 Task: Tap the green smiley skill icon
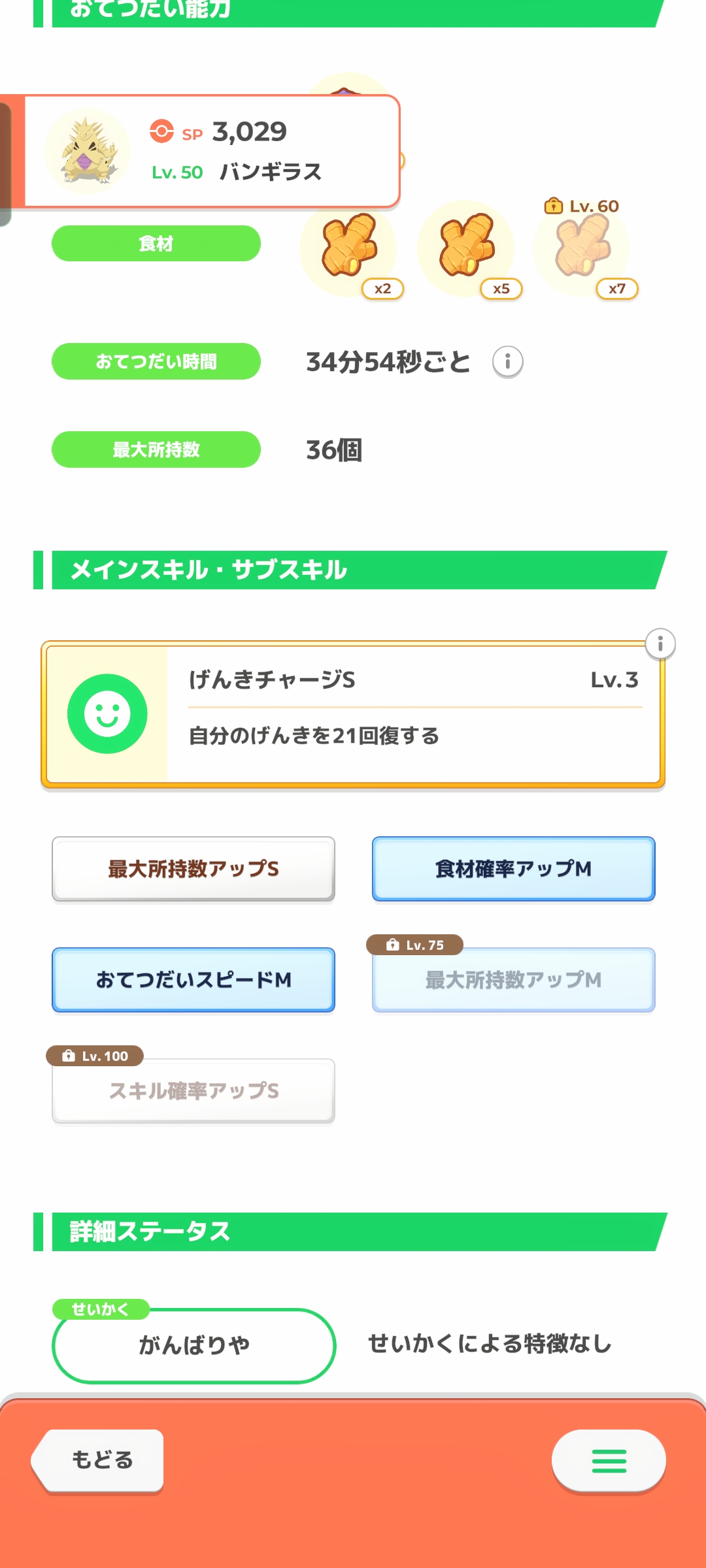tap(107, 713)
